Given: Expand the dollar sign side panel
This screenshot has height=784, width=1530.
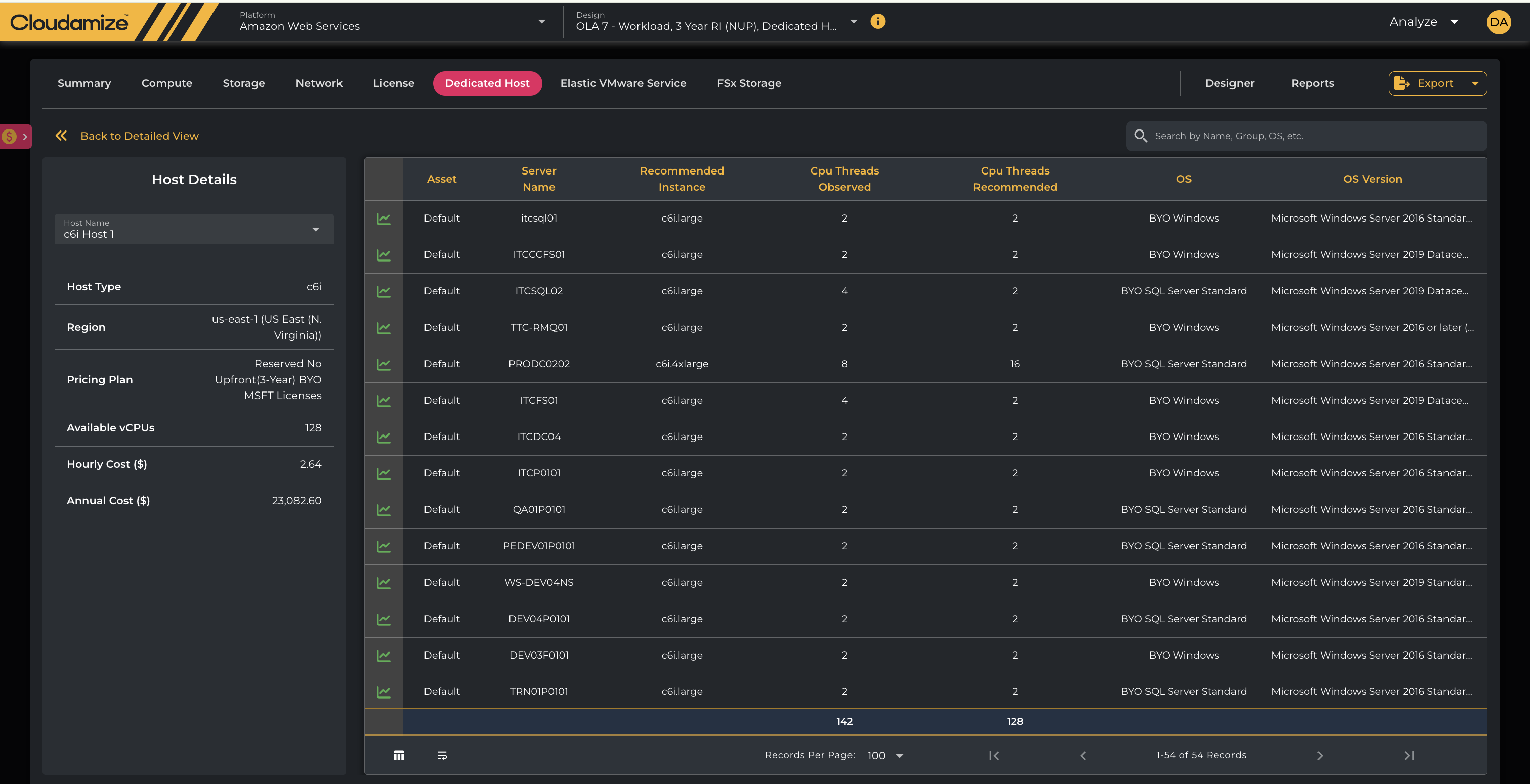Looking at the screenshot, I should point(16,137).
